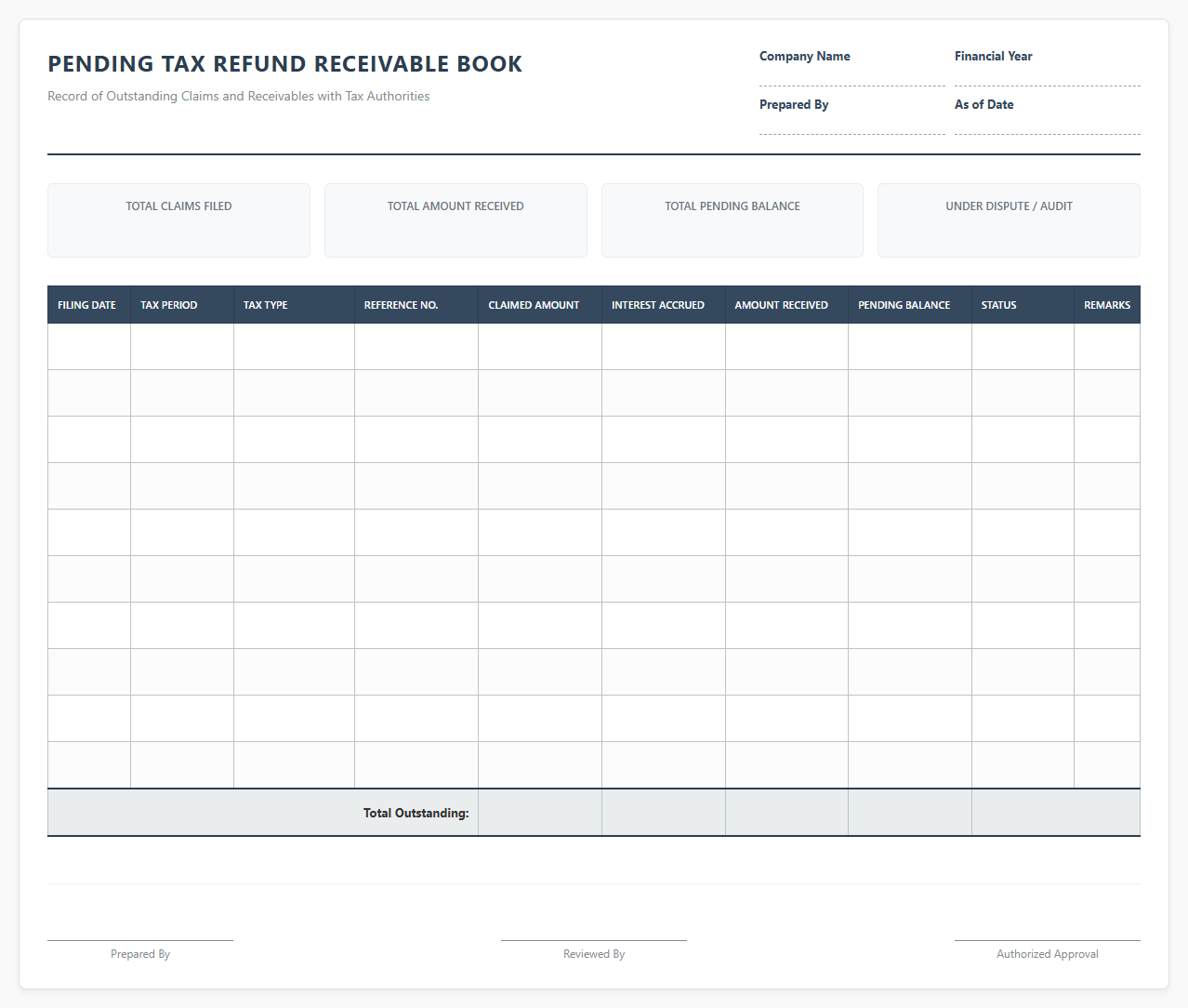Image resolution: width=1188 pixels, height=1008 pixels.
Task: Click the first row Filing Date cell
Action: (x=89, y=347)
